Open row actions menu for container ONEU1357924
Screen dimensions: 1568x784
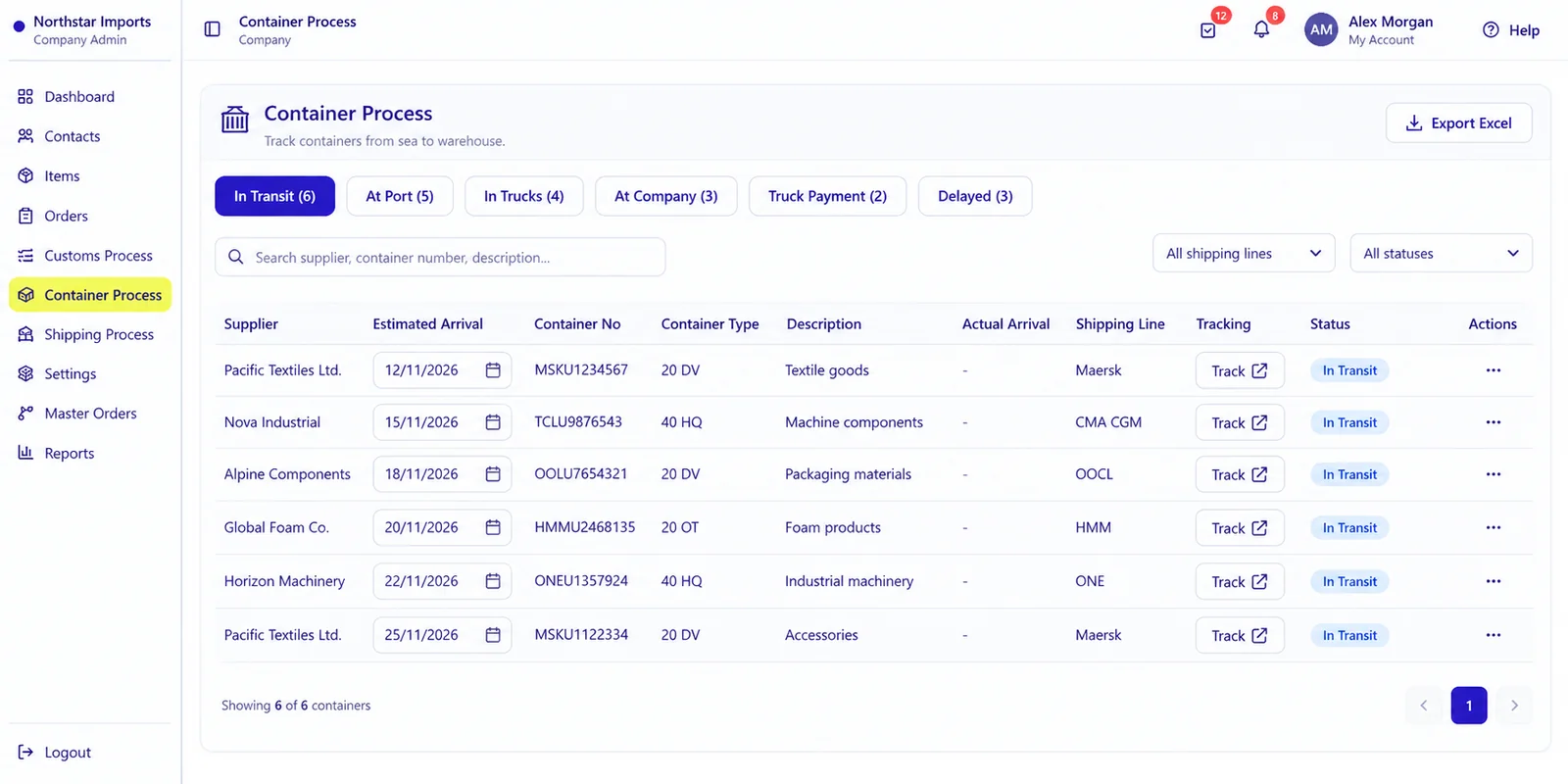click(1493, 581)
